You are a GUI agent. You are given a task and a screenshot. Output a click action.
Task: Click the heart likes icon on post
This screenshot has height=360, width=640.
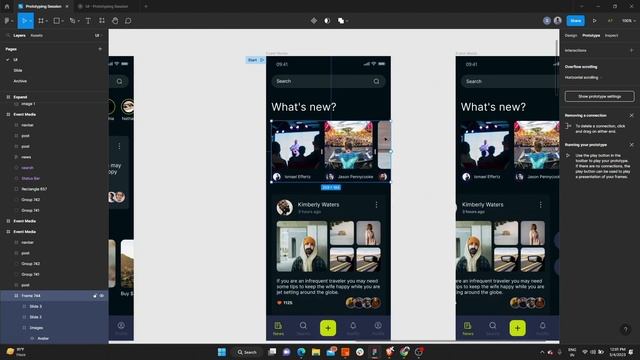point(280,303)
